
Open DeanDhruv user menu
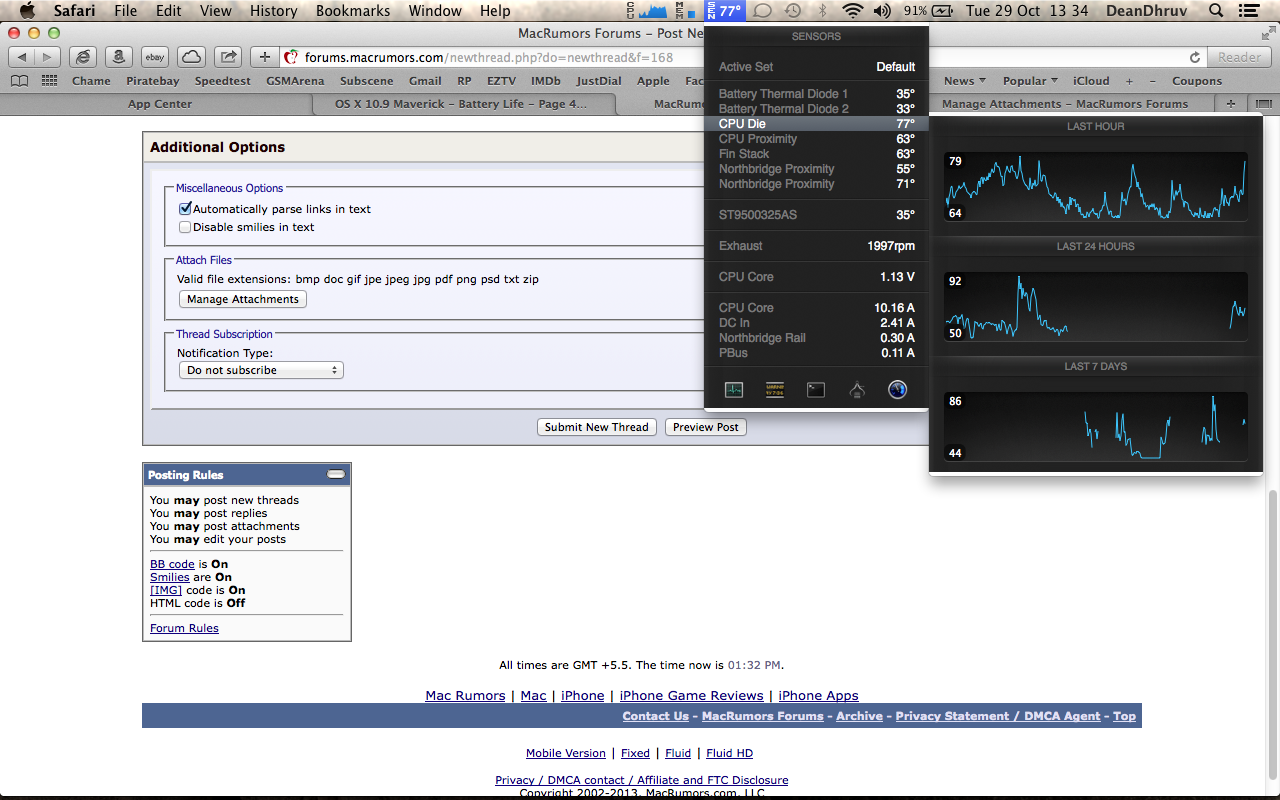(1148, 10)
